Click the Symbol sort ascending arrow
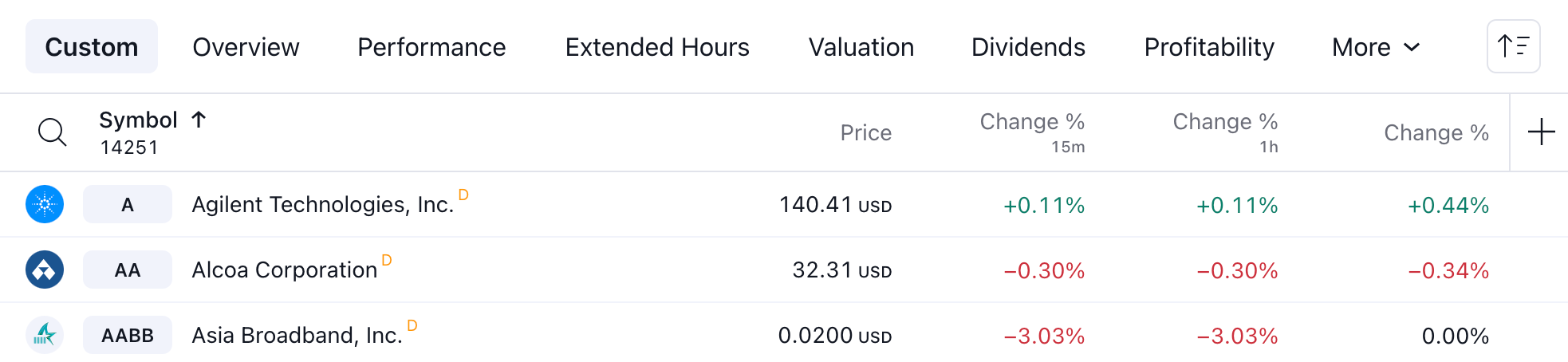1568x362 pixels. [199, 120]
